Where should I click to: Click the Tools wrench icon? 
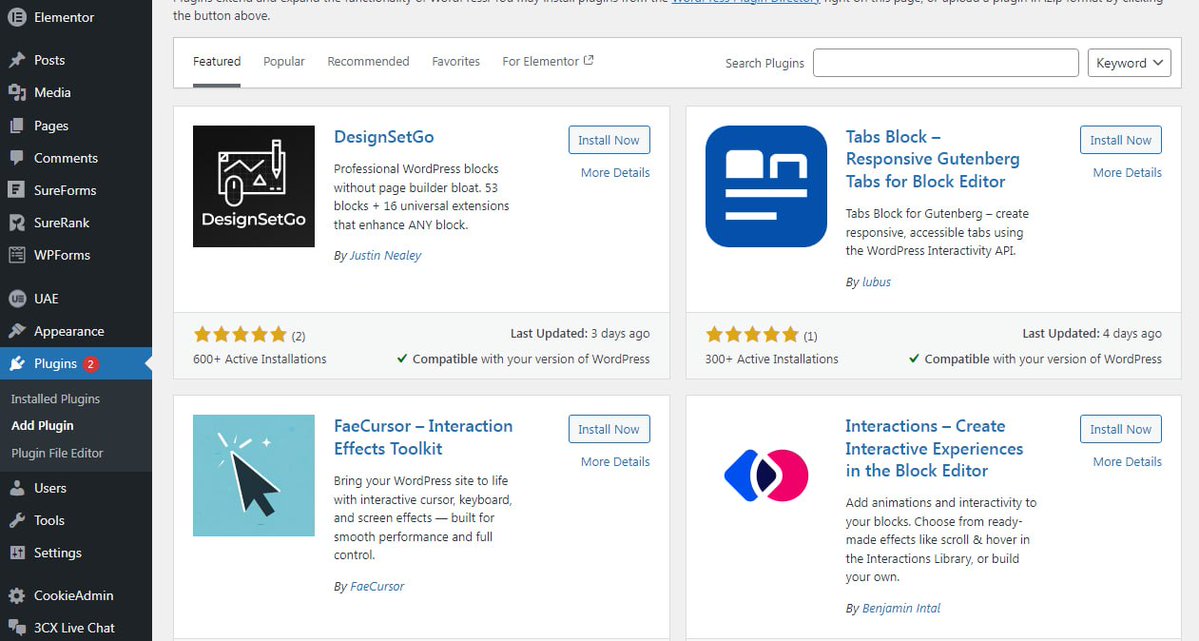click(x=17, y=520)
